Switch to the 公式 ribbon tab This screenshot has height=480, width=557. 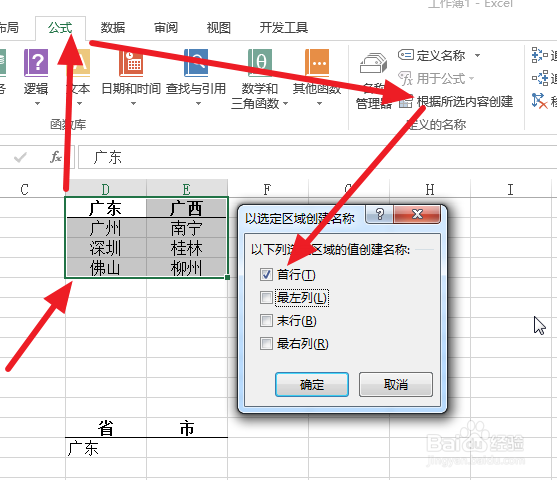pos(60,28)
